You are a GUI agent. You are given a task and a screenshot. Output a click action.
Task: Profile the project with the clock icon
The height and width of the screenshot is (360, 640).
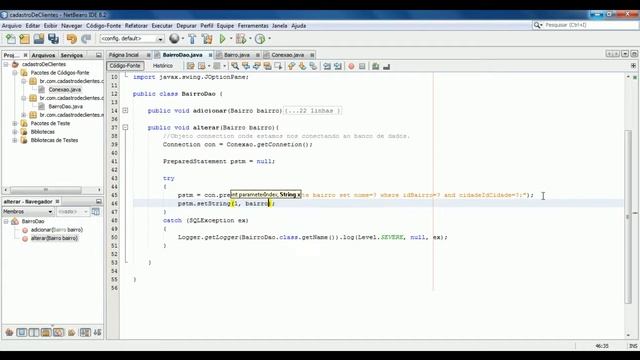(x=260, y=39)
